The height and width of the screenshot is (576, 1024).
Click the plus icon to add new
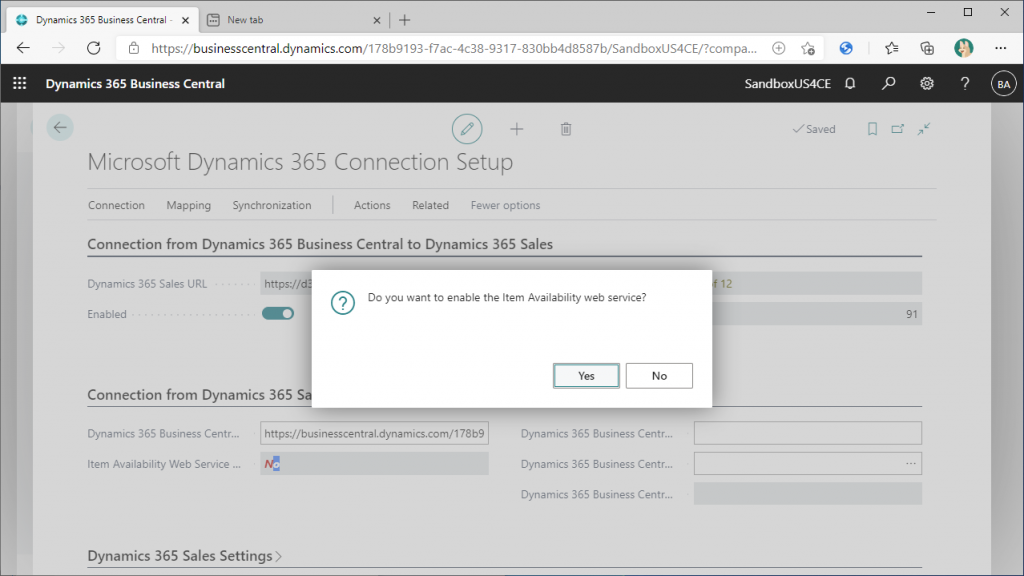click(x=517, y=129)
